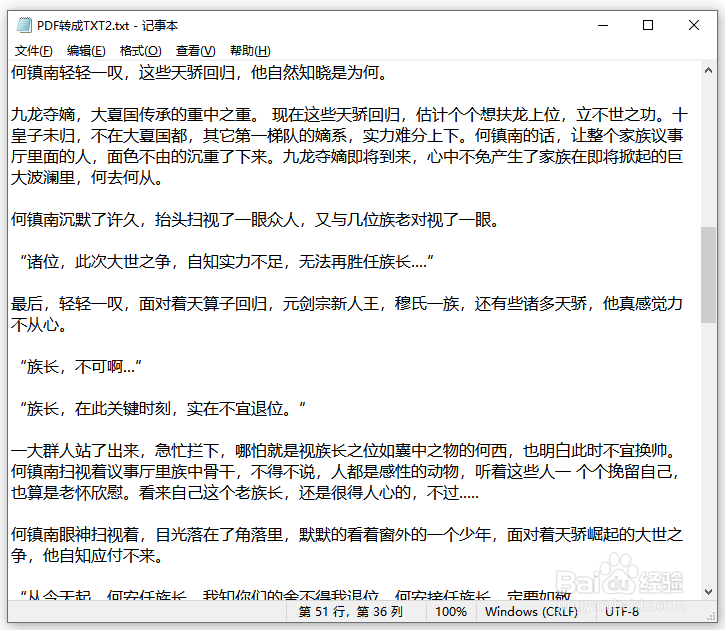Click the line starting 也算是老怀欣慰
Viewport: 725px width, 630px height.
[245, 493]
